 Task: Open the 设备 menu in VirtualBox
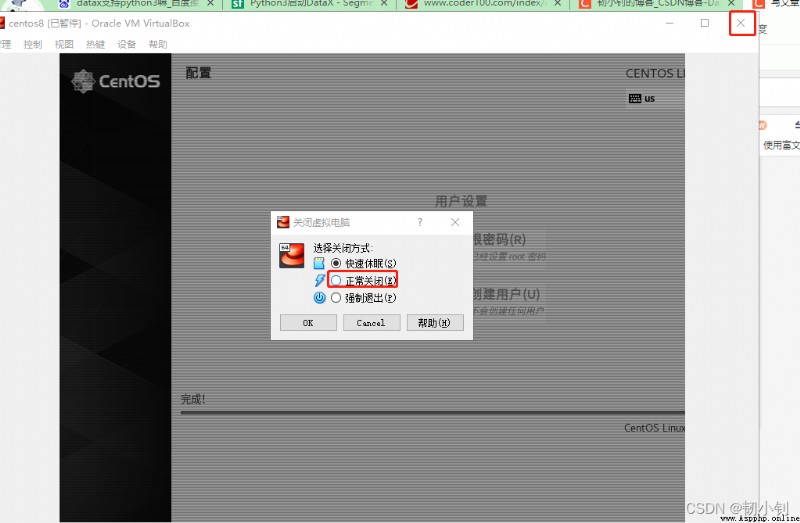coord(127,44)
